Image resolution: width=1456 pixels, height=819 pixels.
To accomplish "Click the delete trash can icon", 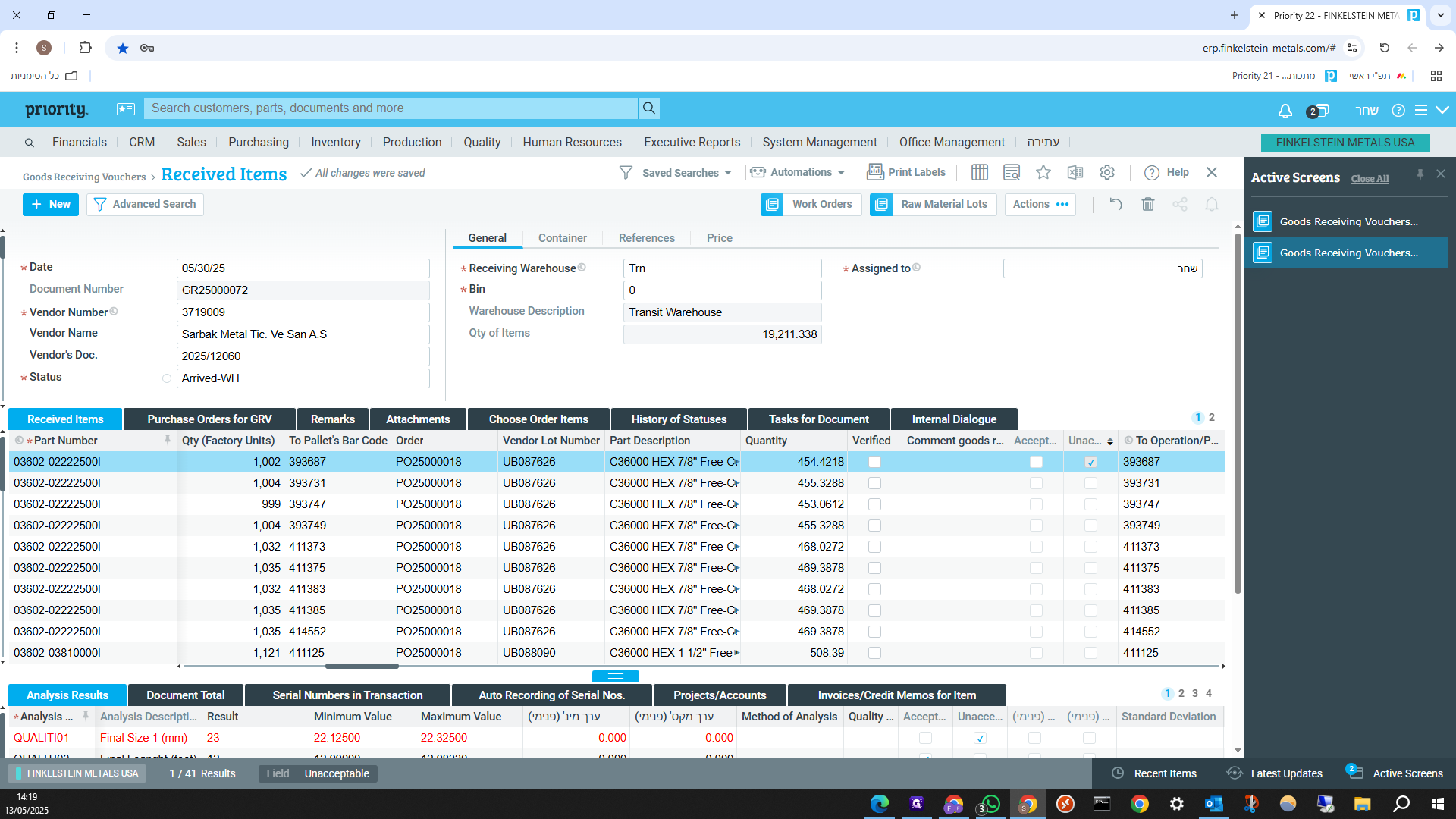I will tap(1147, 205).
